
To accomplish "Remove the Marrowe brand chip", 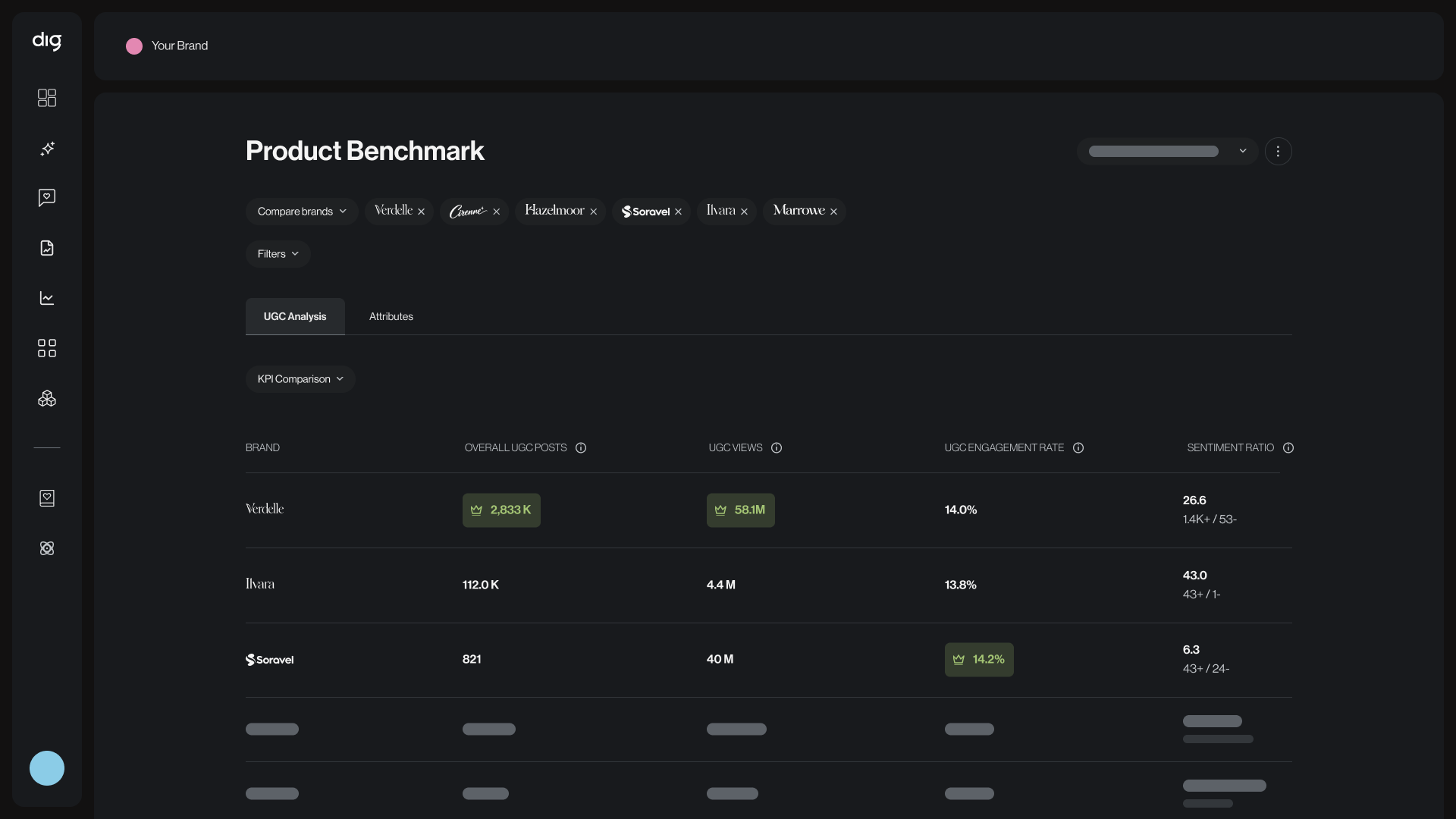I will (833, 212).
